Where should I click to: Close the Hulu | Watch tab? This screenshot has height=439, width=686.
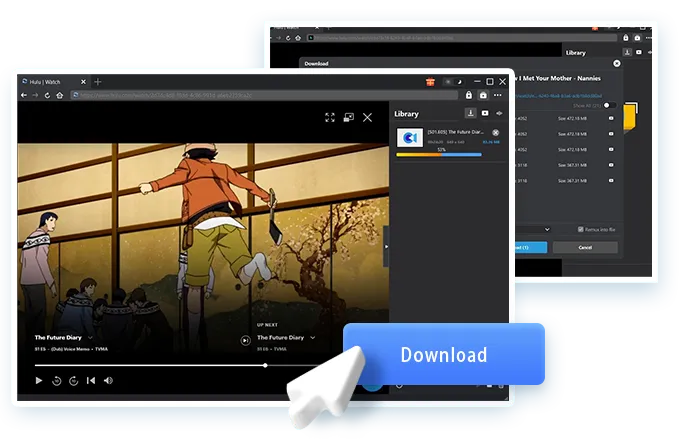[83, 82]
